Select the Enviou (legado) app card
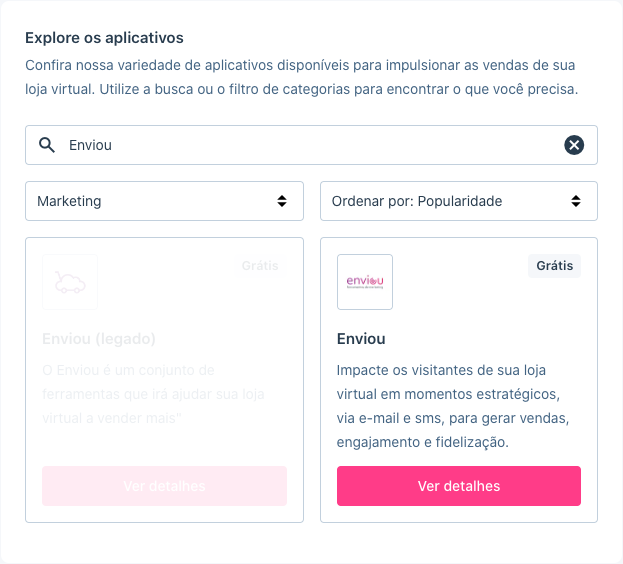This screenshot has width=623, height=564. coord(164,380)
